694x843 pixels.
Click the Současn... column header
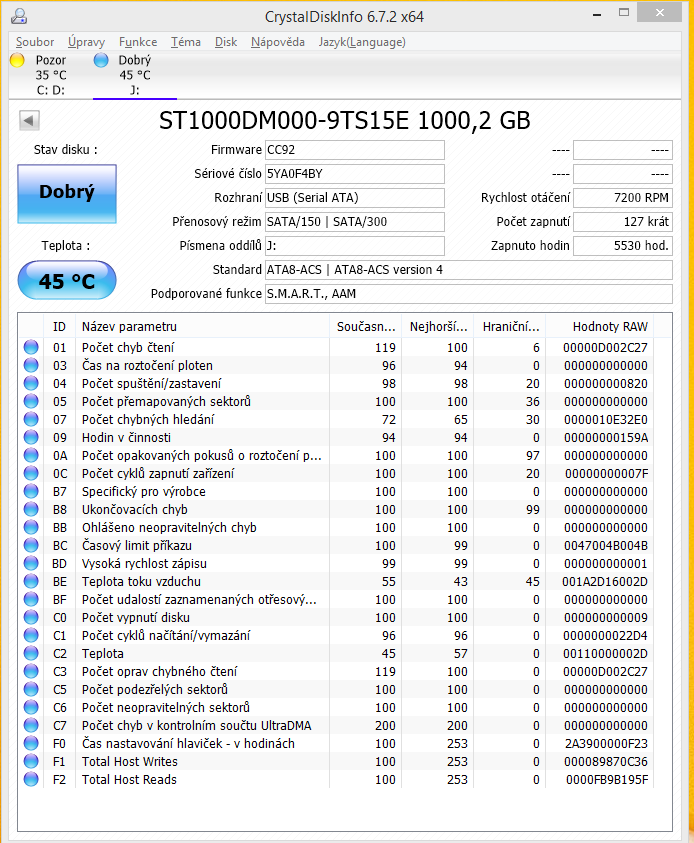coord(366,326)
